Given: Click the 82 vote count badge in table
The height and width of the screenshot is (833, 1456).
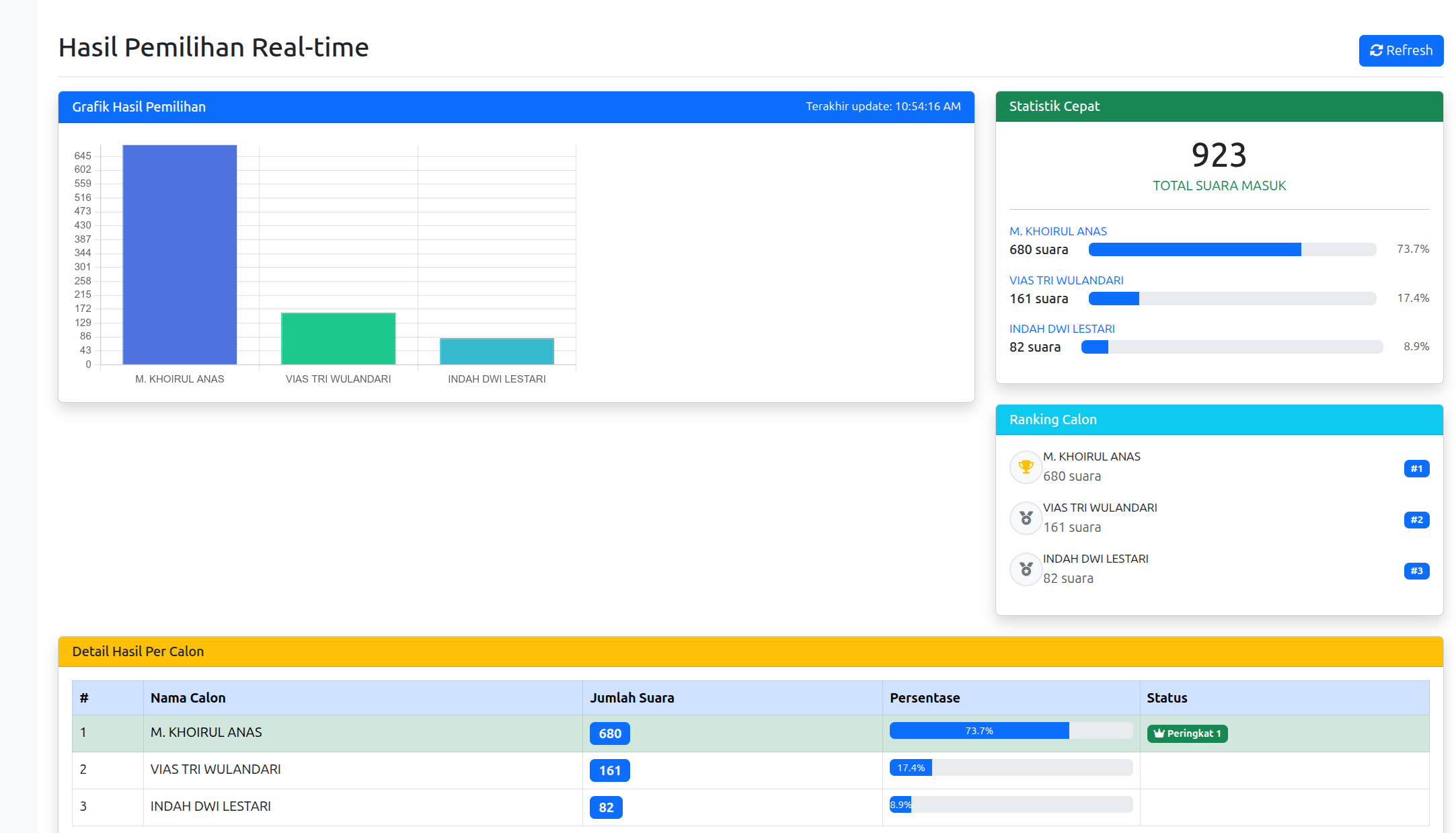Looking at the screenshot, I should pyautogui.click(x=606, y=807).
